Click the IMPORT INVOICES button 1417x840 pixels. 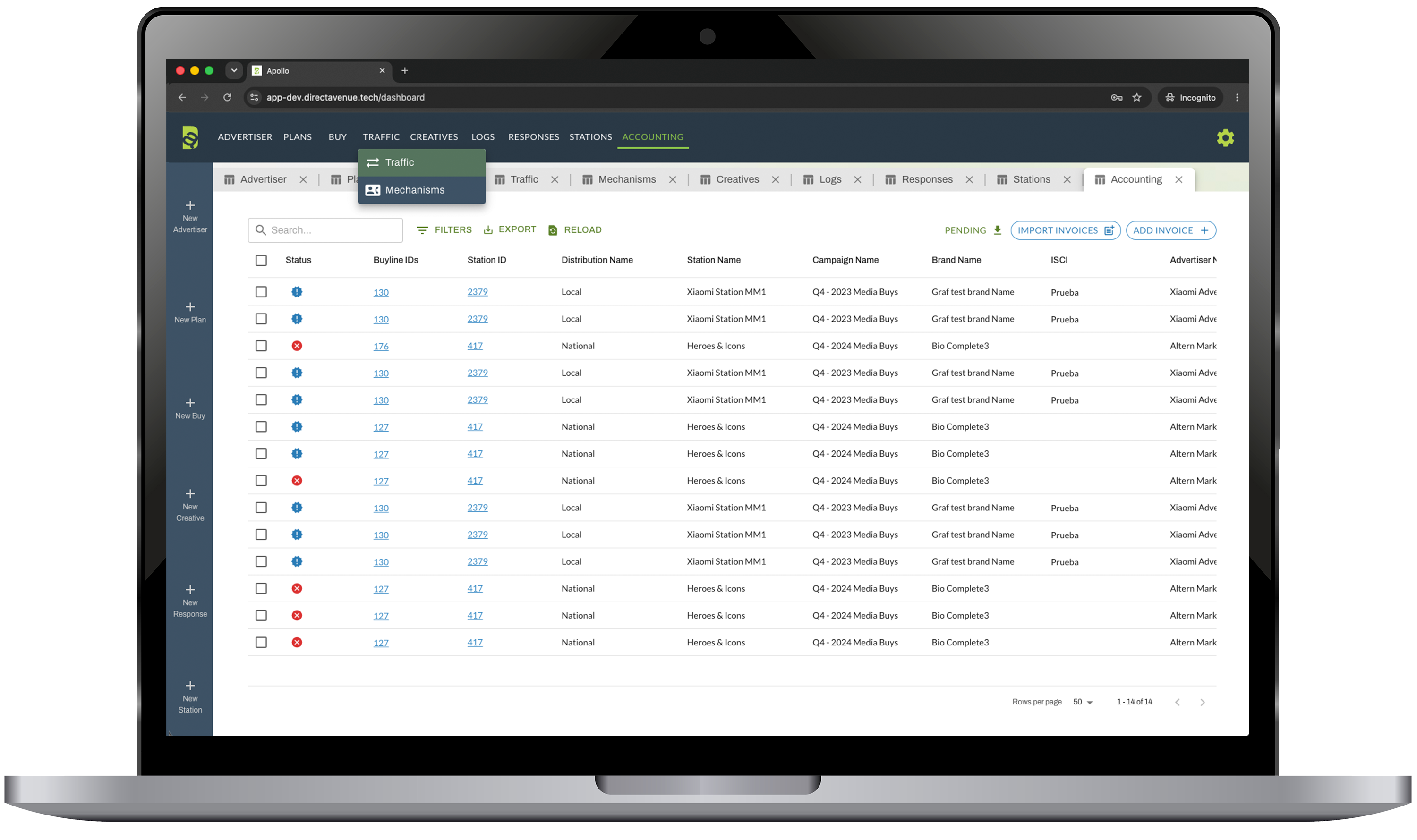point(1065,230)
